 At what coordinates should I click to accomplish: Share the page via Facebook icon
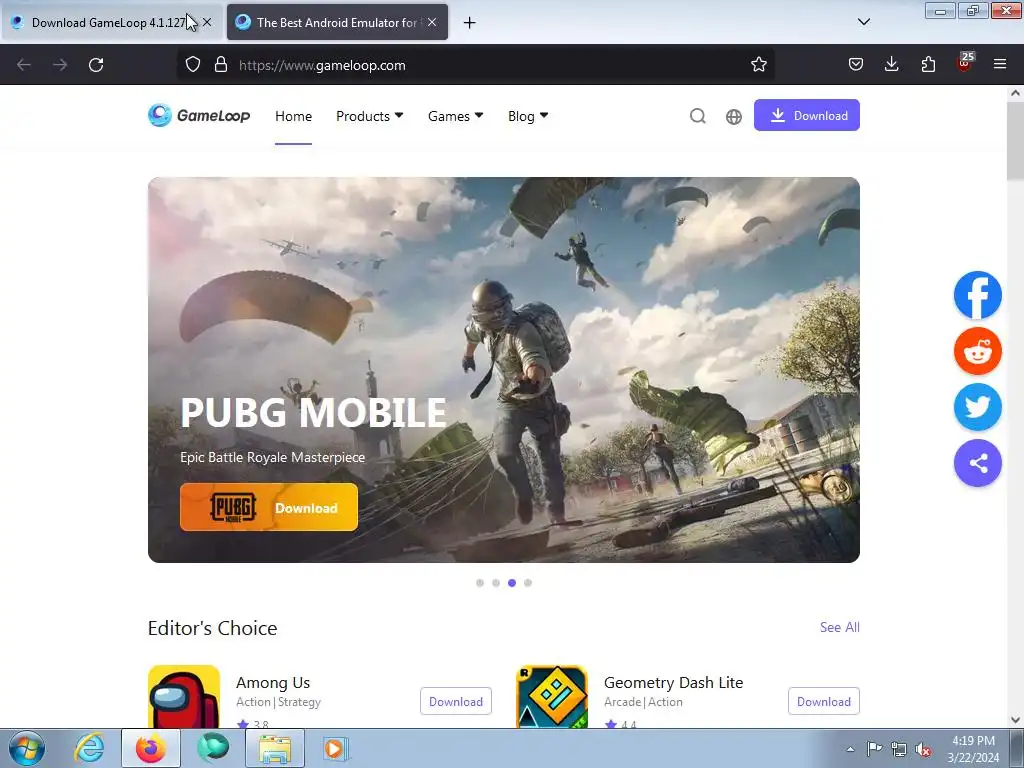coord(977,295)
